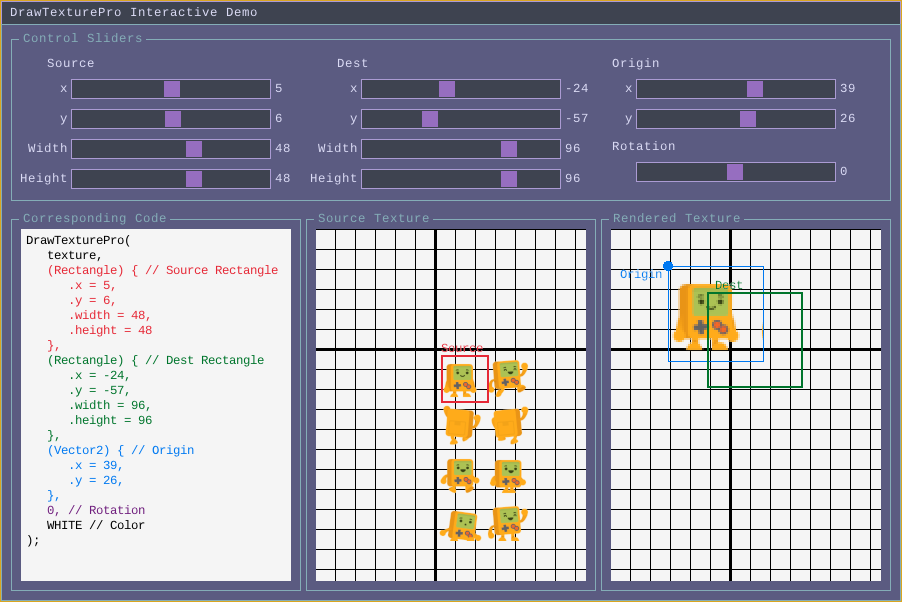
Task: Click the rendered game console character
Action: tap(706, 317)
